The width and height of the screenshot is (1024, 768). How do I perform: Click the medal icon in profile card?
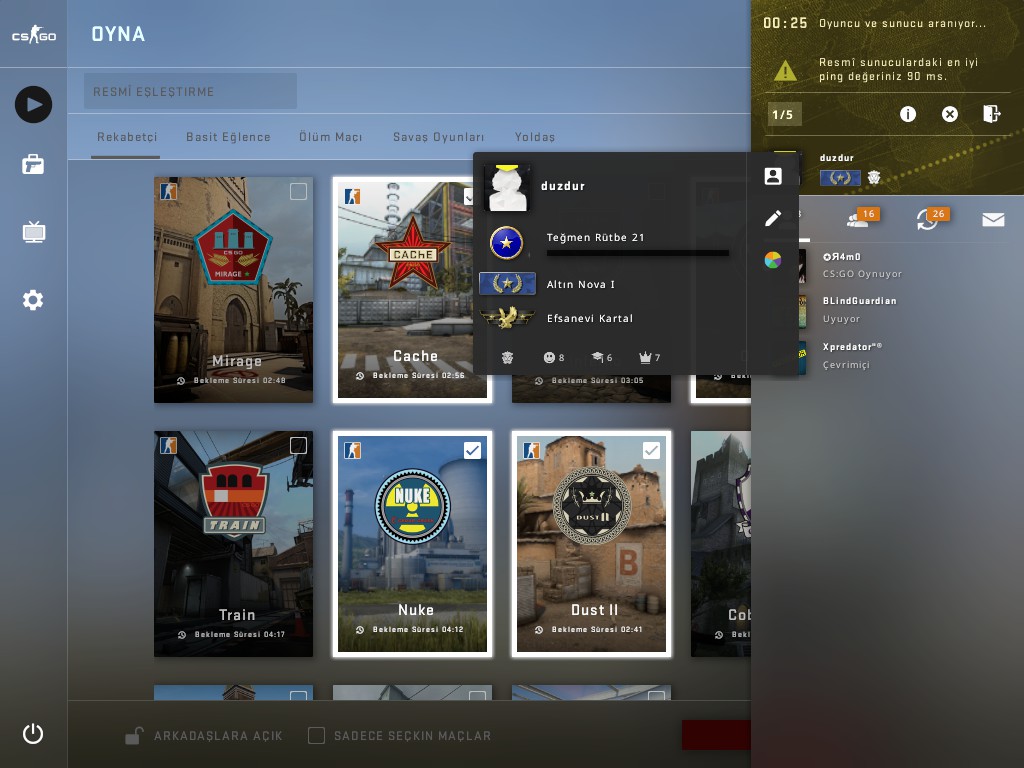(507, 357)
